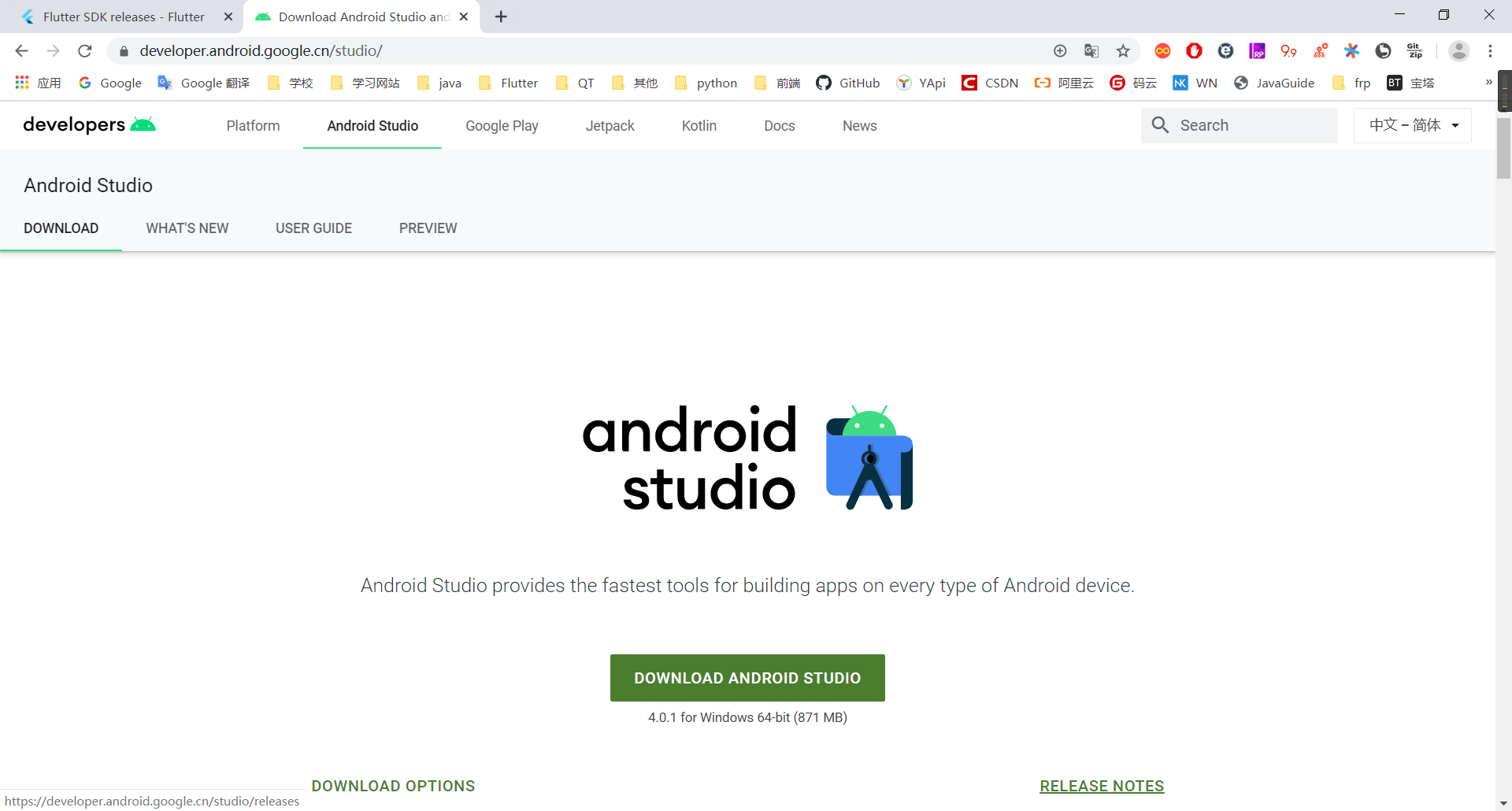Click the page vertical scrollbar thumb
Image resolution: width=1512 pixels, height=811 pixels.
click(x=1503, y=147)
